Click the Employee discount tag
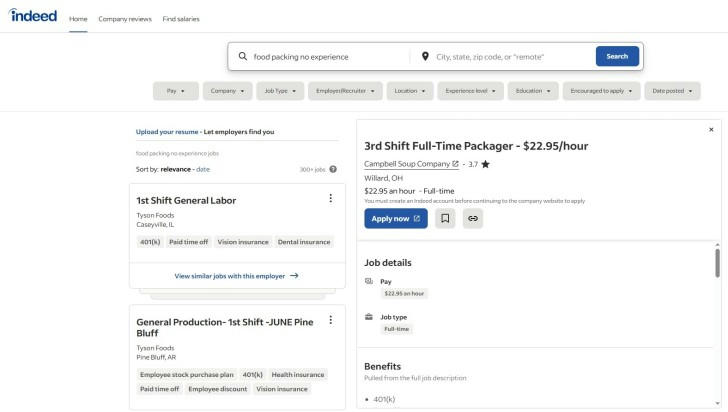728x412 pixels. pos(217,389)
